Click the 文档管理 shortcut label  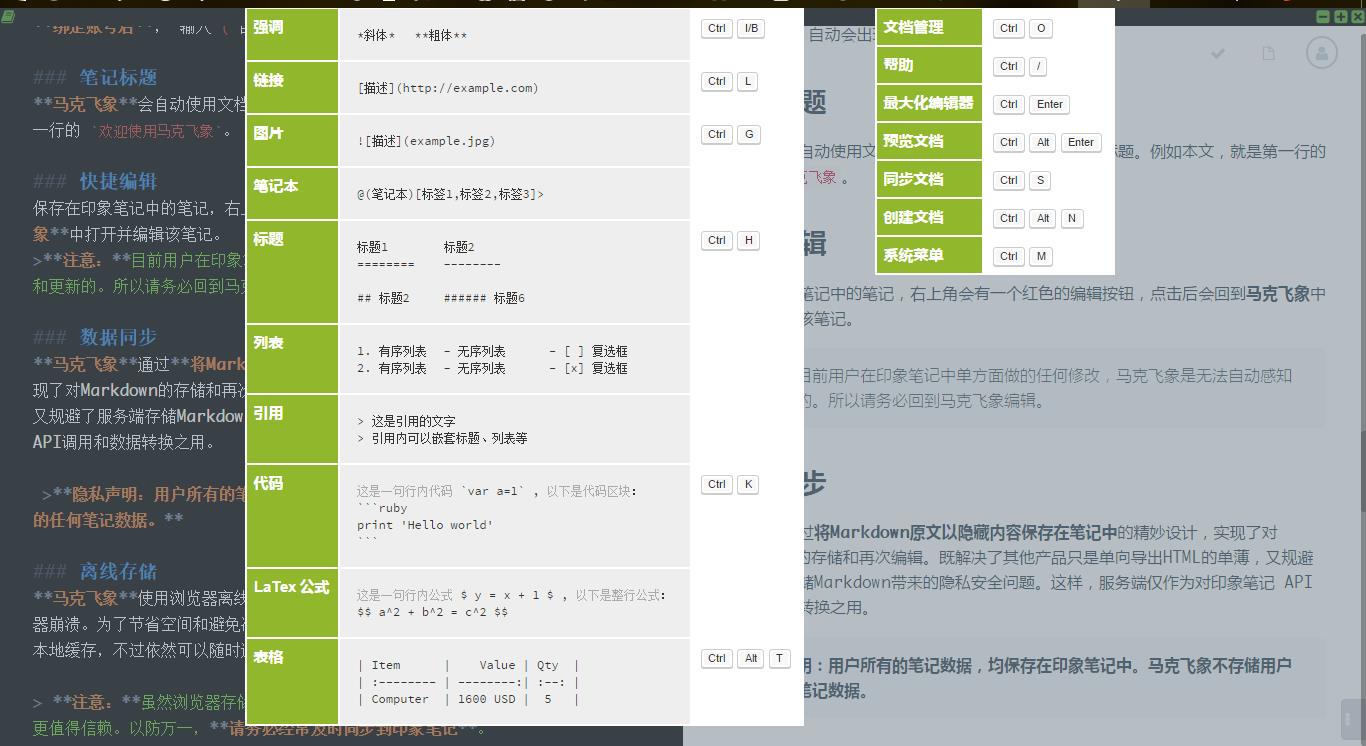(x=913, y=28)
